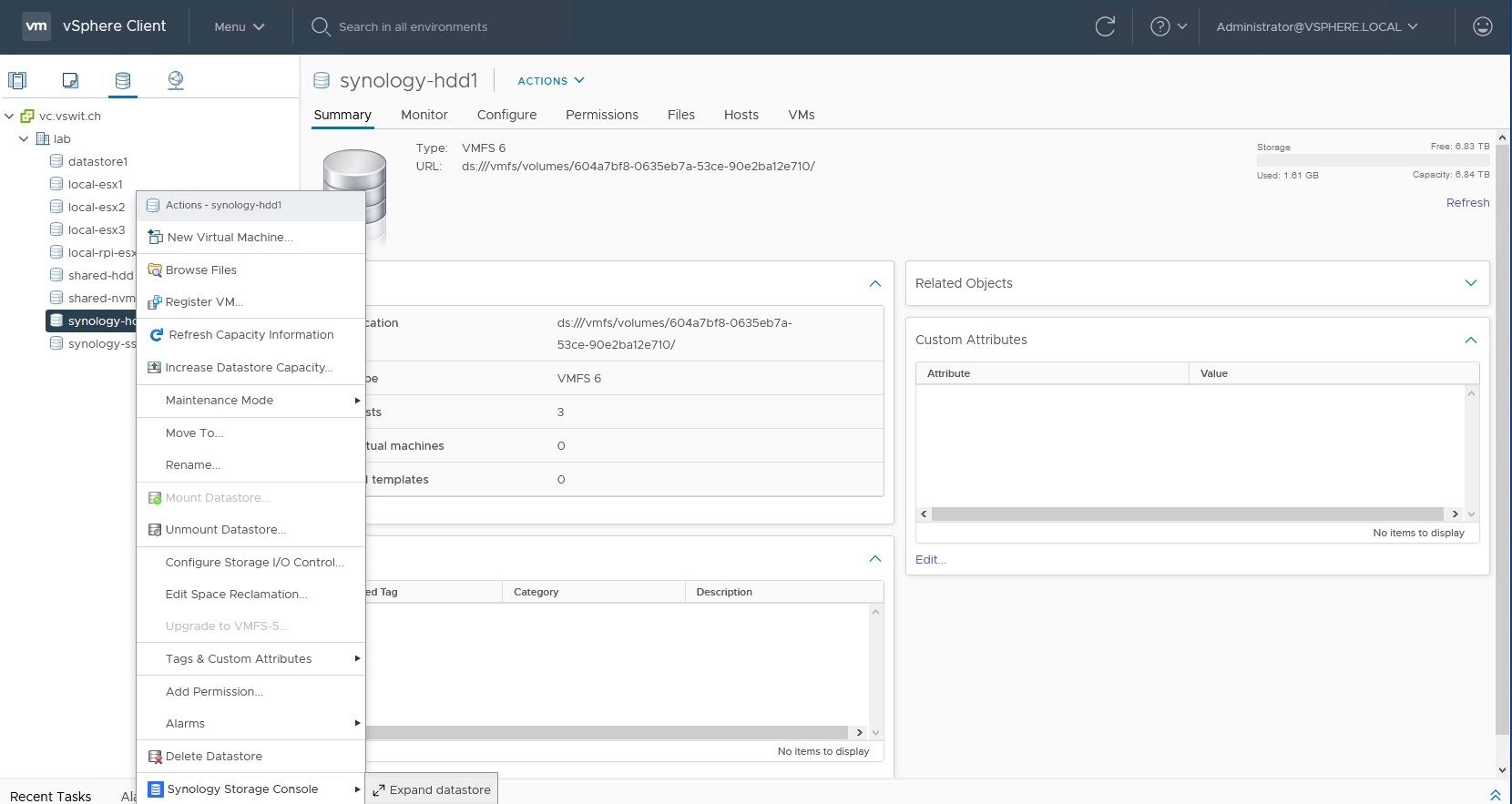
Task: Choose Browse Files from the context menu
Action: click(x=200, y=270)
